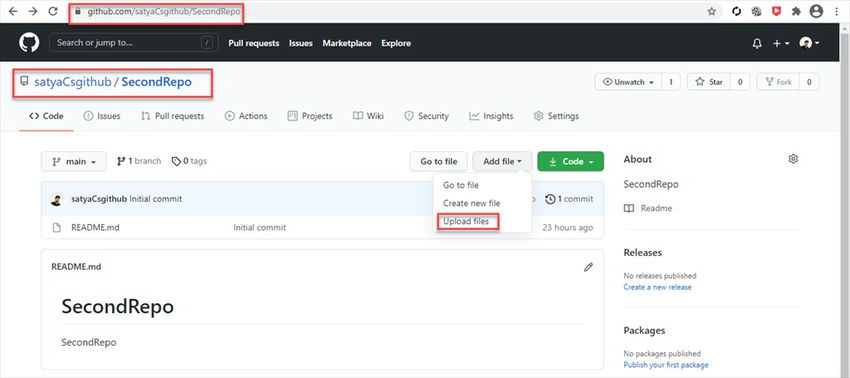Open the user avatar dropdown in header
The height and width of the screenshot is (378, 850).
[809, 43]
